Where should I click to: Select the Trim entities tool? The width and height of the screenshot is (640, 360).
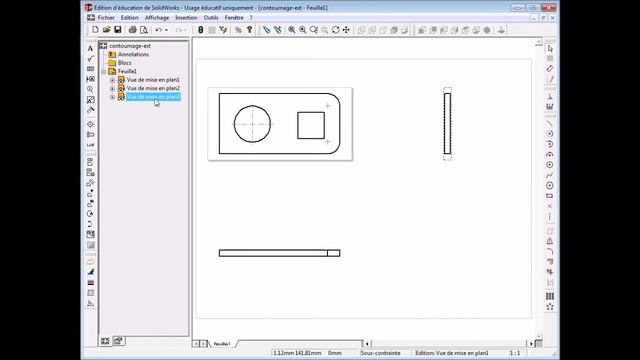[x=550, y=272]
